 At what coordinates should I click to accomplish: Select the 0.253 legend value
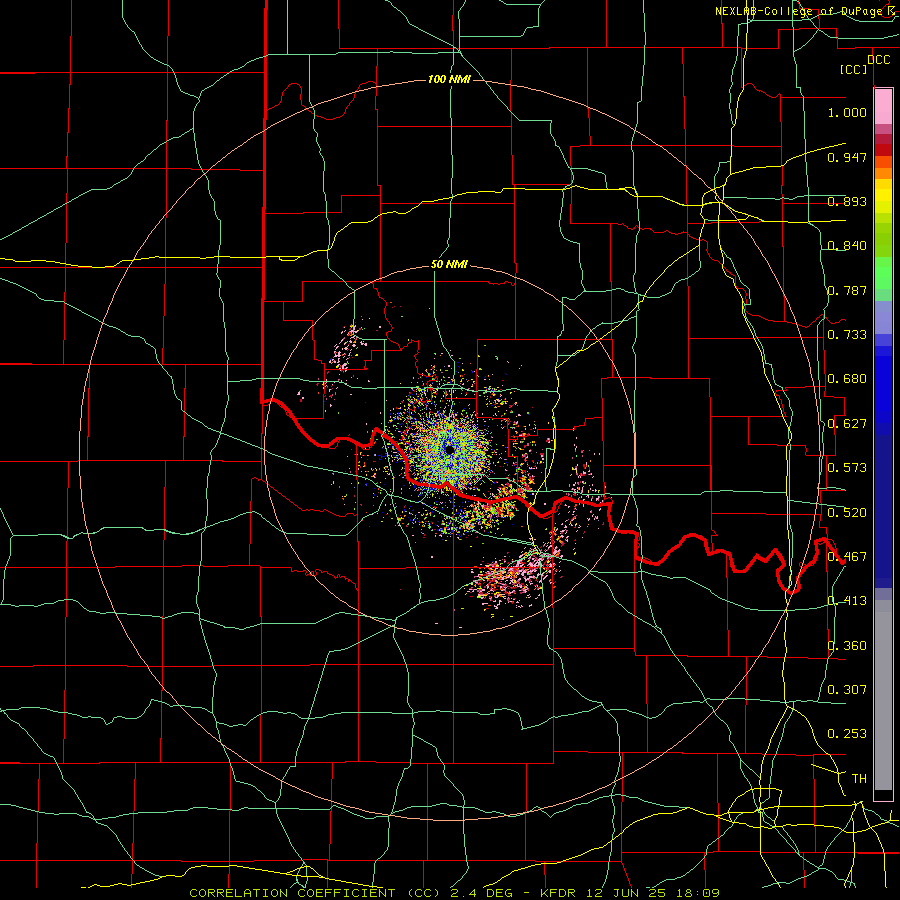coord(847,734)
